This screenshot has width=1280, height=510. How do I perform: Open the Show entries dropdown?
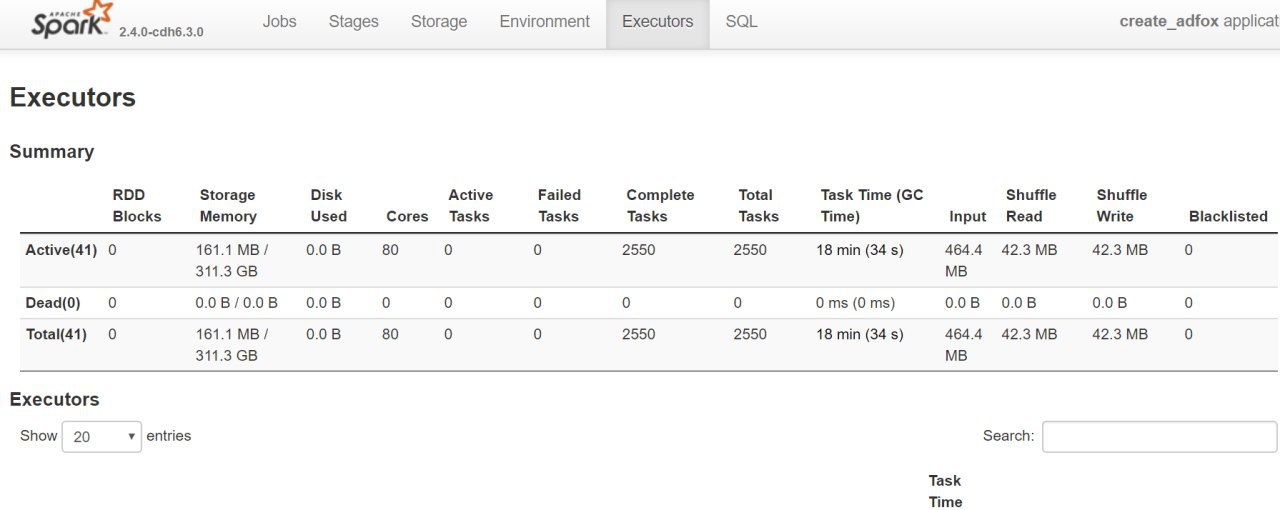[x=102, y=436]
